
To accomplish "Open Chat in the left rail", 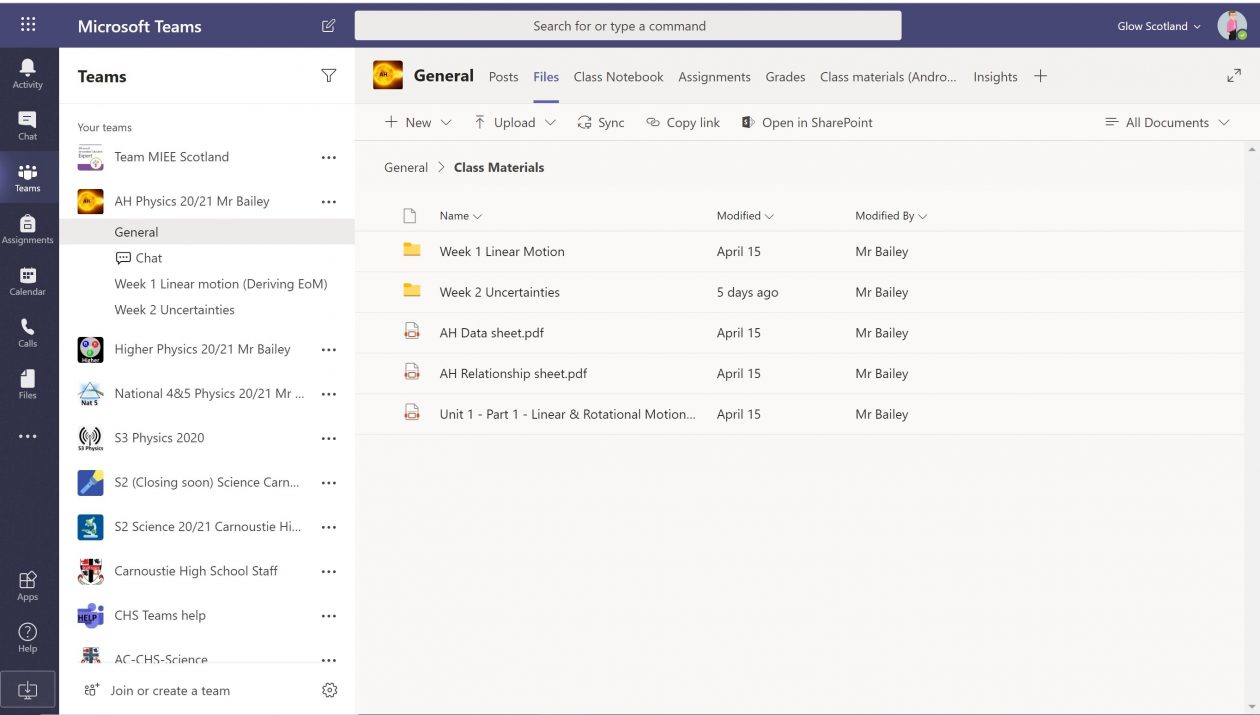I will (28, 125).
